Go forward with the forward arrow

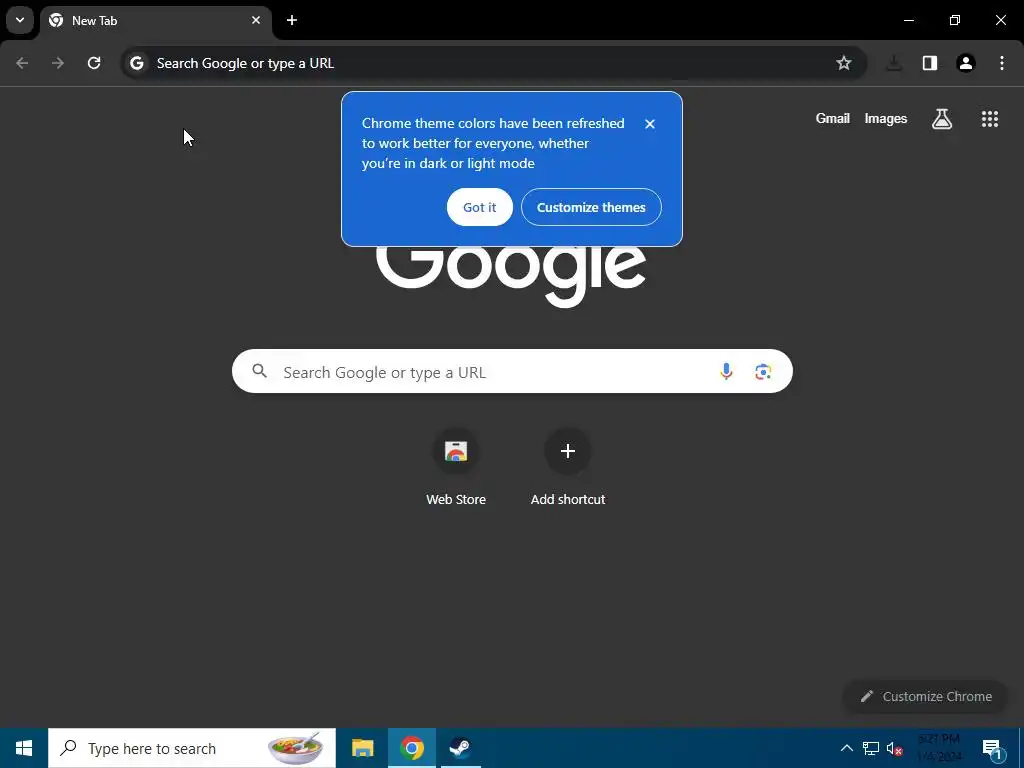click(58, 63)
